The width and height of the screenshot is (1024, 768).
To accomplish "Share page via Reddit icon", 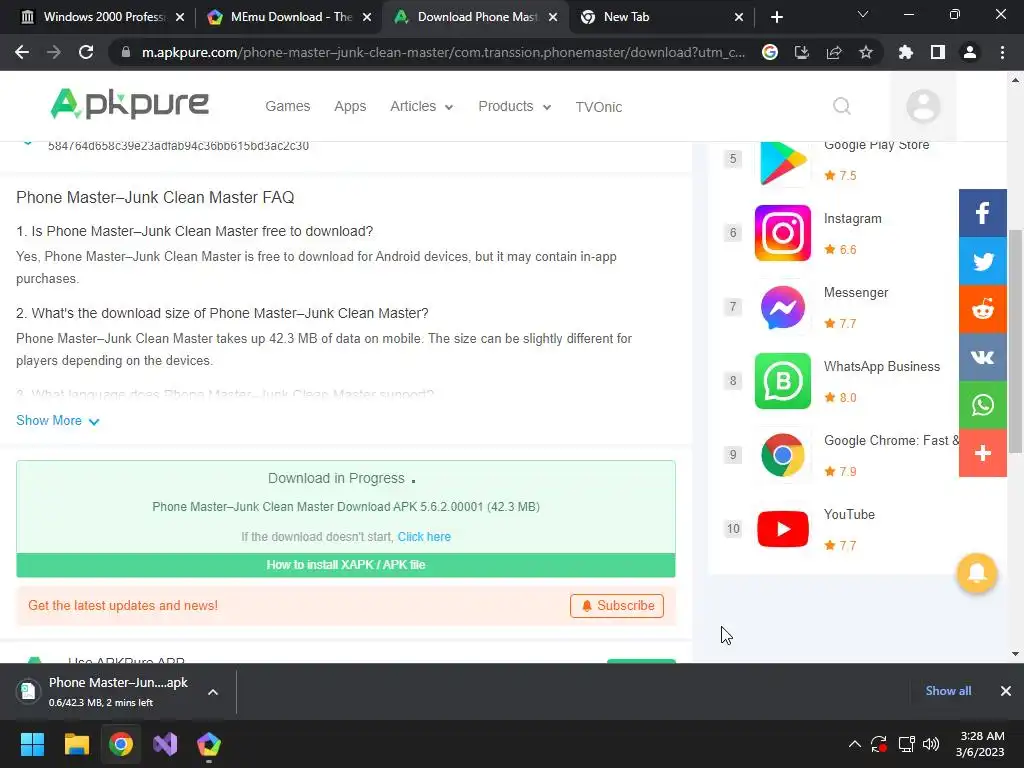I will tap(982, 309).
